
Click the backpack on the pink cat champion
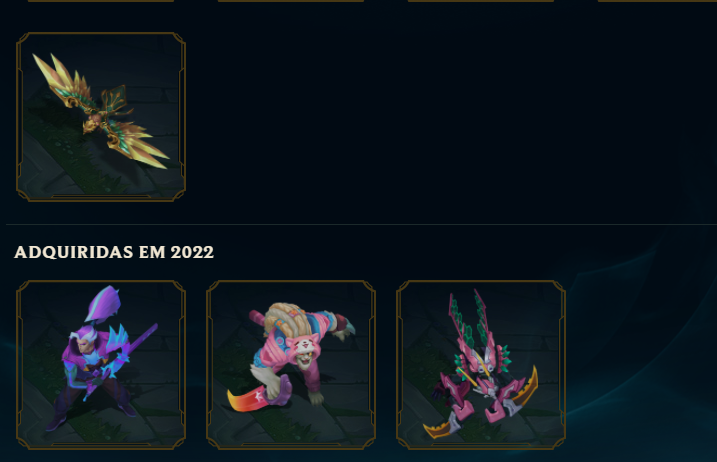tap(284, 318)
